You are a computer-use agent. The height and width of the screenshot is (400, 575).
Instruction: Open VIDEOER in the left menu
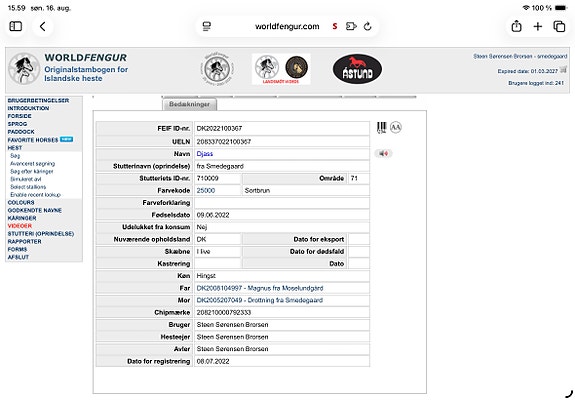(20, 226)
